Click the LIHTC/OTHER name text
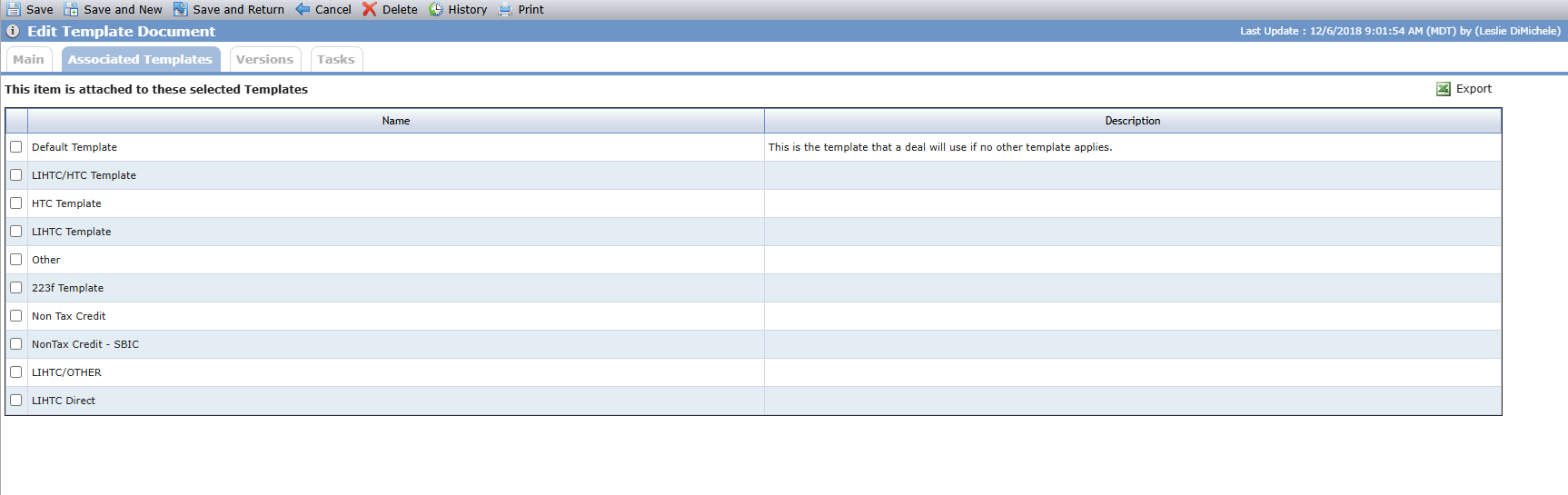 66,372
